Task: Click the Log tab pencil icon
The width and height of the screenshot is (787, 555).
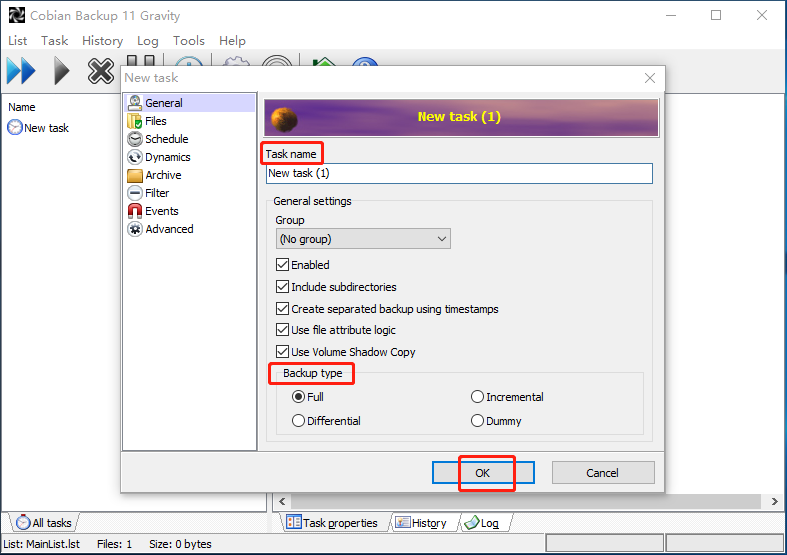Action: (x=472, y=523)
